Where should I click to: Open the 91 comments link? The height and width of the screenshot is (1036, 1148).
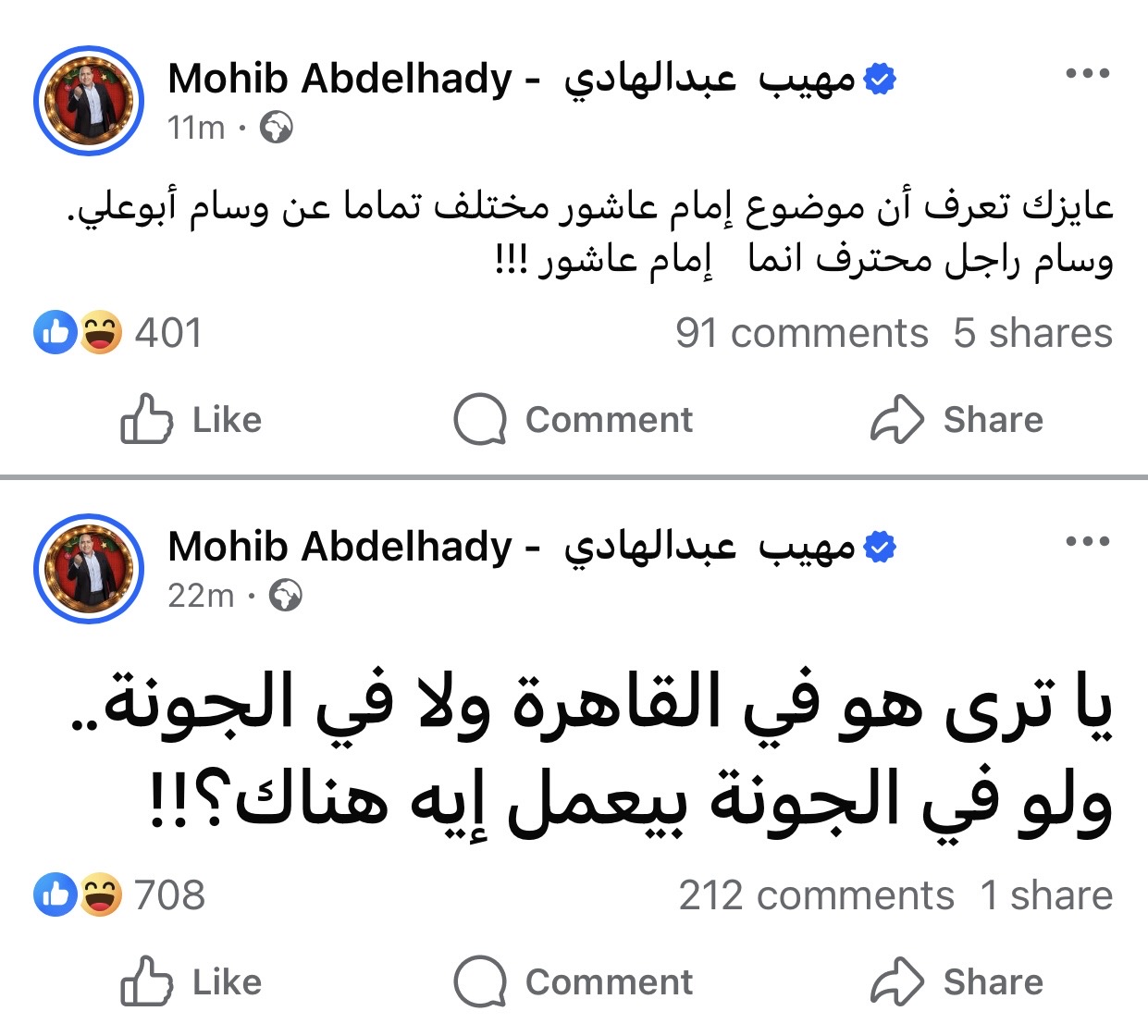[801, 333]
